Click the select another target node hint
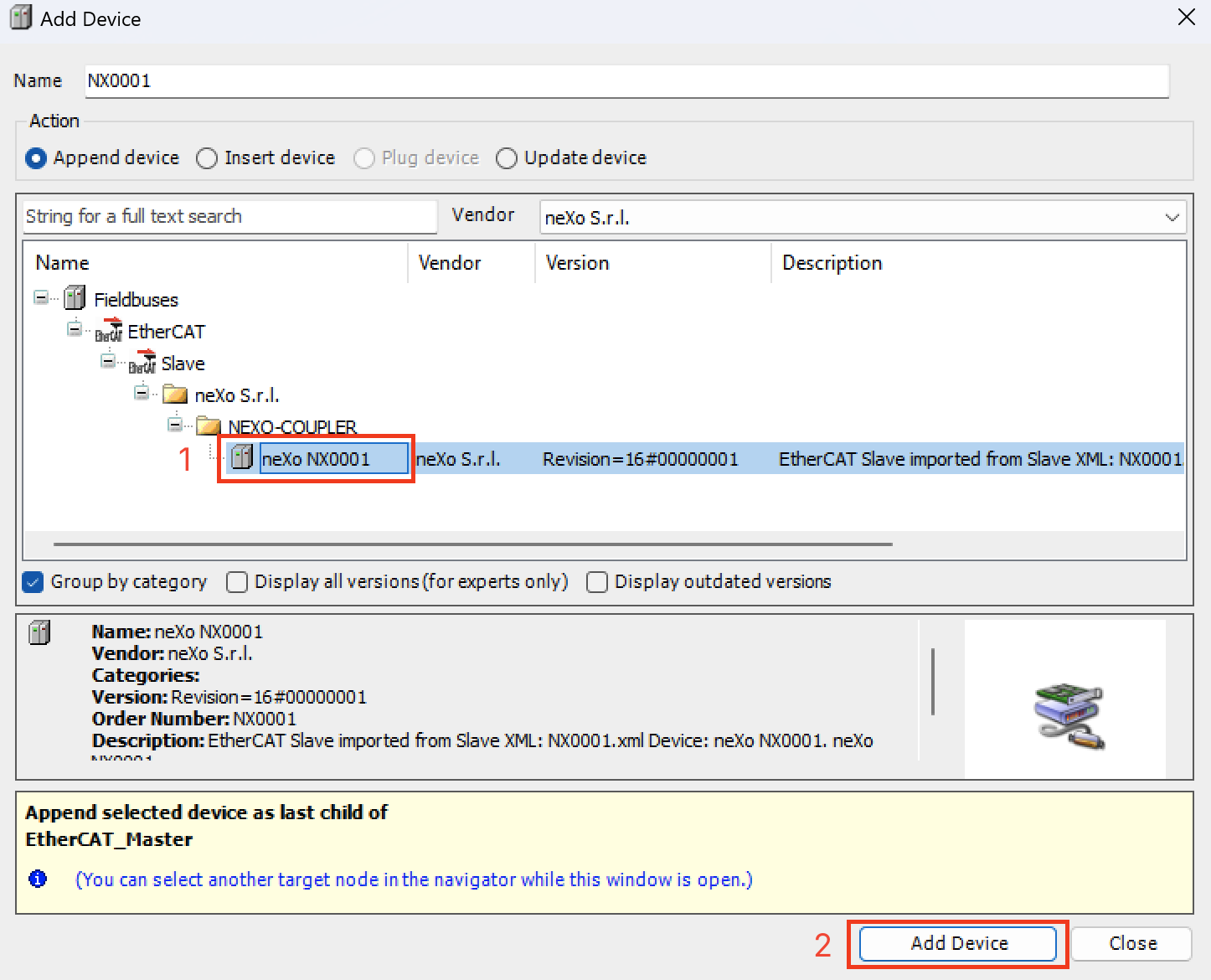The height and width of the screenshot is (980, 1211). click(414, 879)
